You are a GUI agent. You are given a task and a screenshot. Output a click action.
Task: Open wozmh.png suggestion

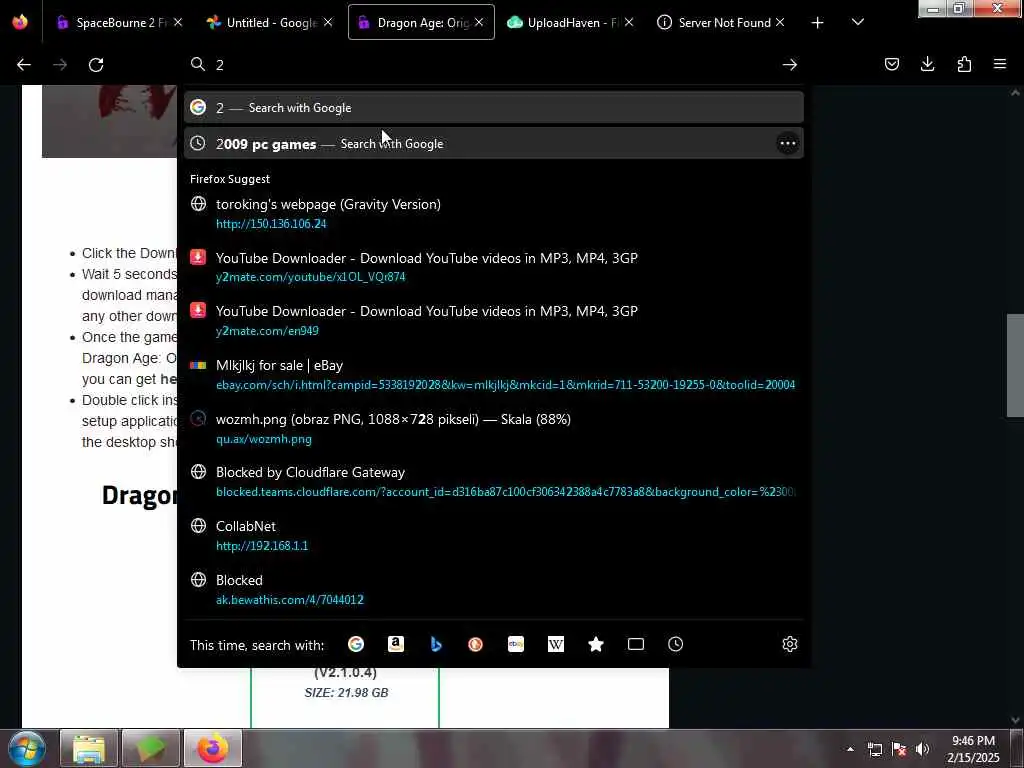click(493, 428)
